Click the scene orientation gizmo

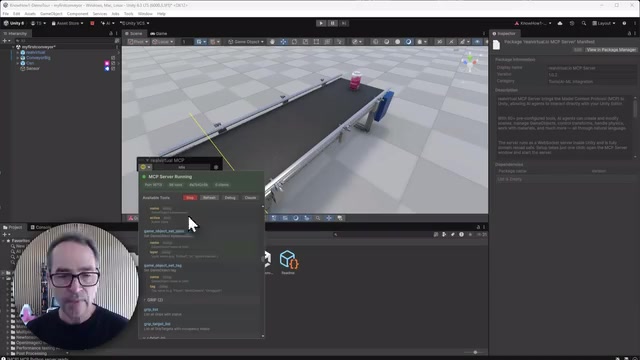click(x=470, y=62)
